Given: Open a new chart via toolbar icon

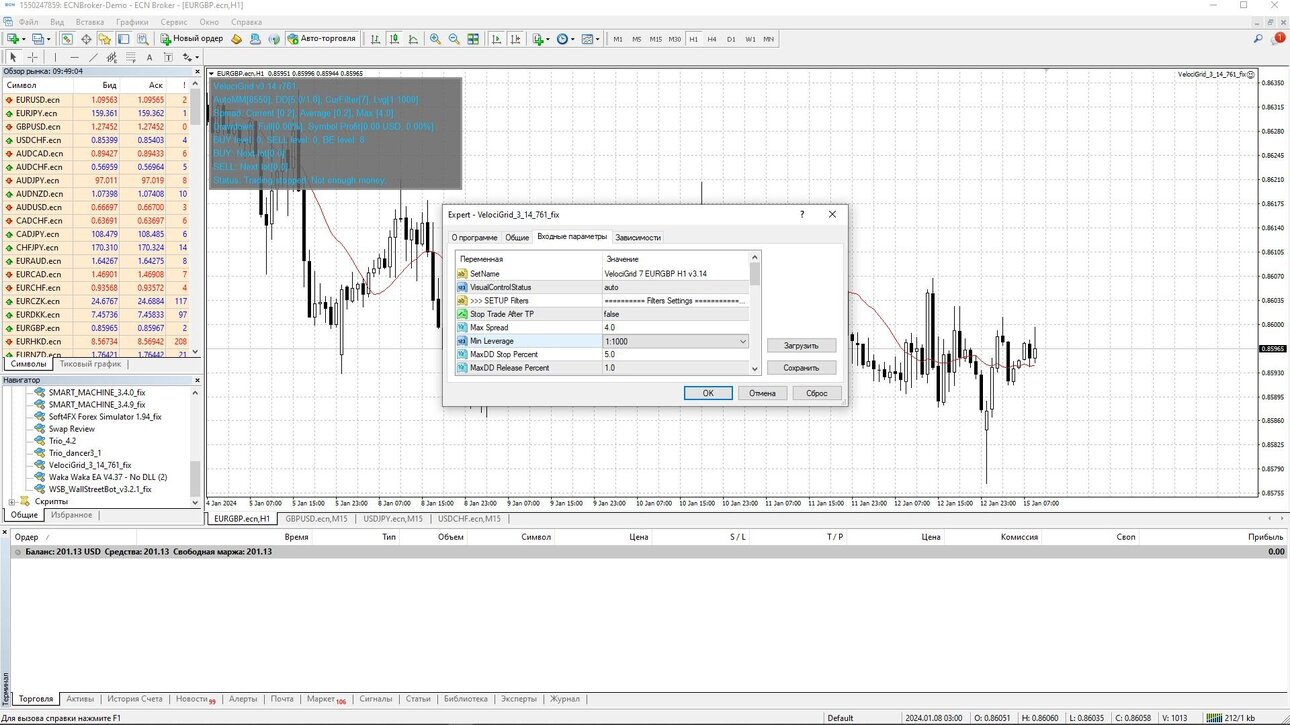Looking at the screenshot, I should [12, 39].
